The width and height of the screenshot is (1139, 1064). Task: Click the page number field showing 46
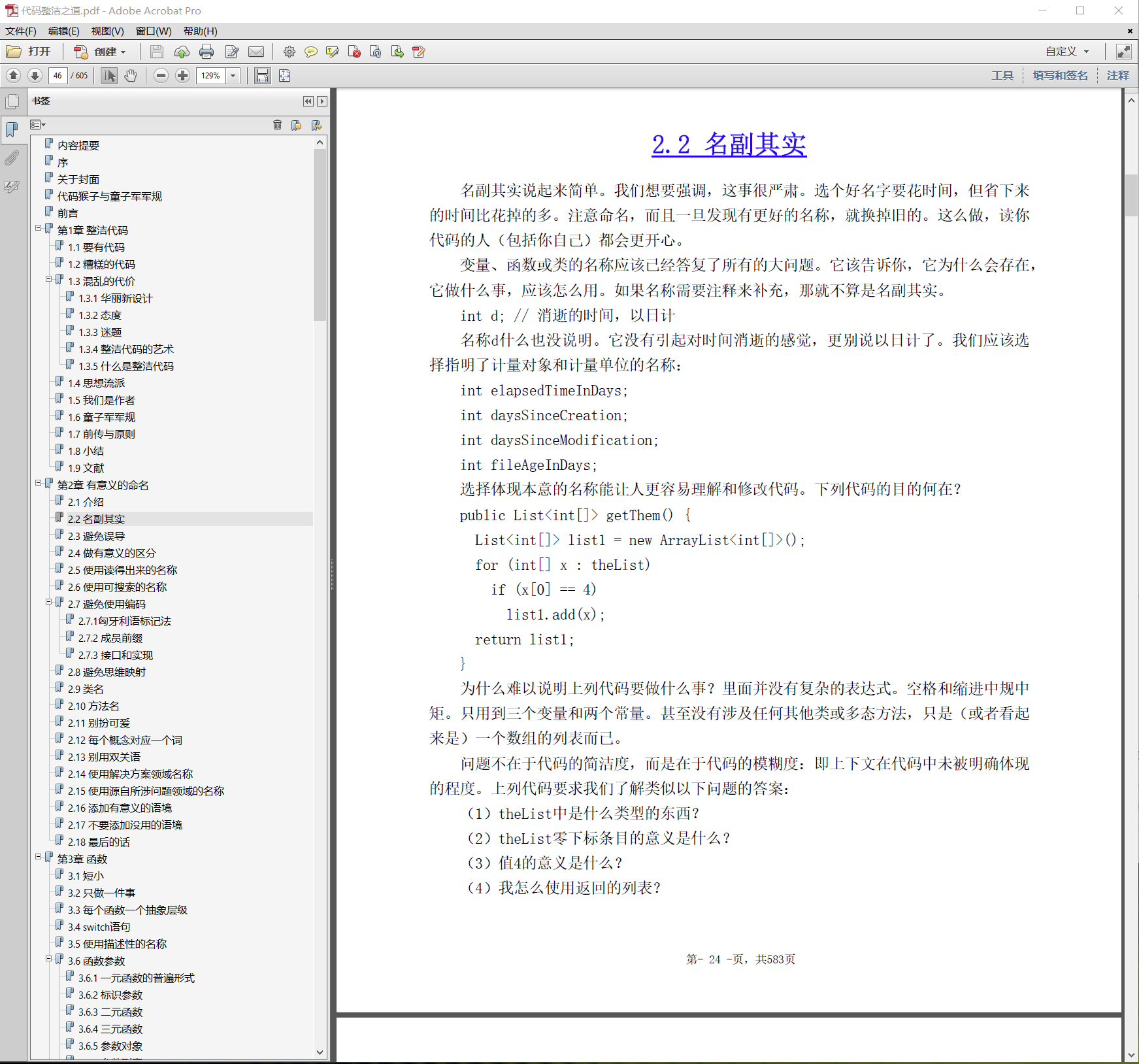pyautogui.click(x=58, y=76)
